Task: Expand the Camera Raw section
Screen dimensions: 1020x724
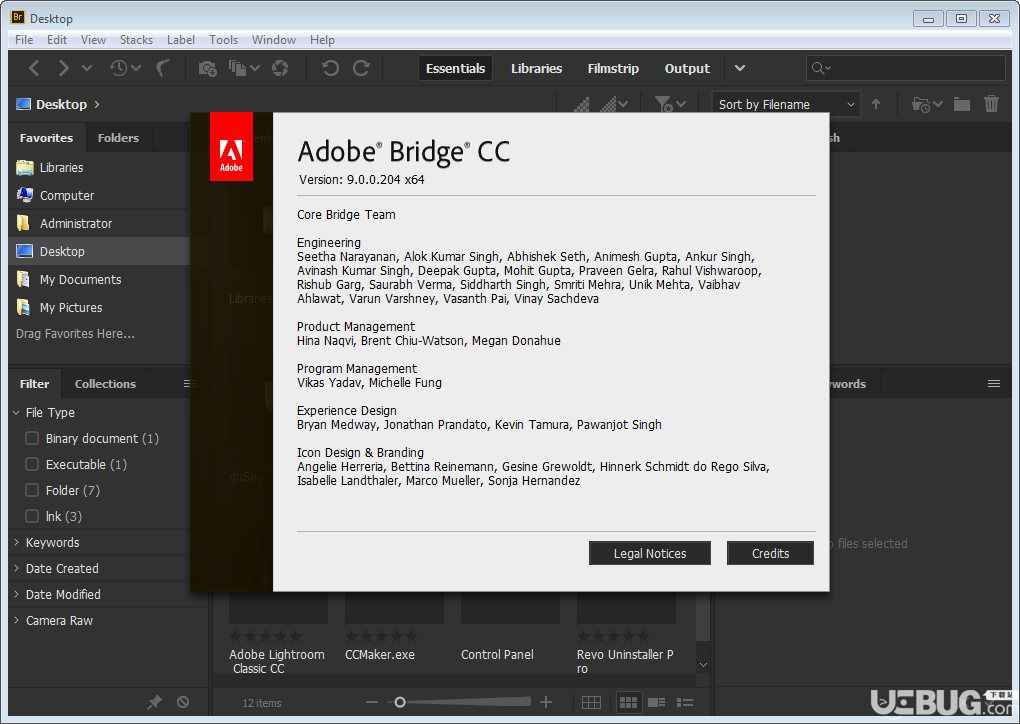Action: [16, 620]
